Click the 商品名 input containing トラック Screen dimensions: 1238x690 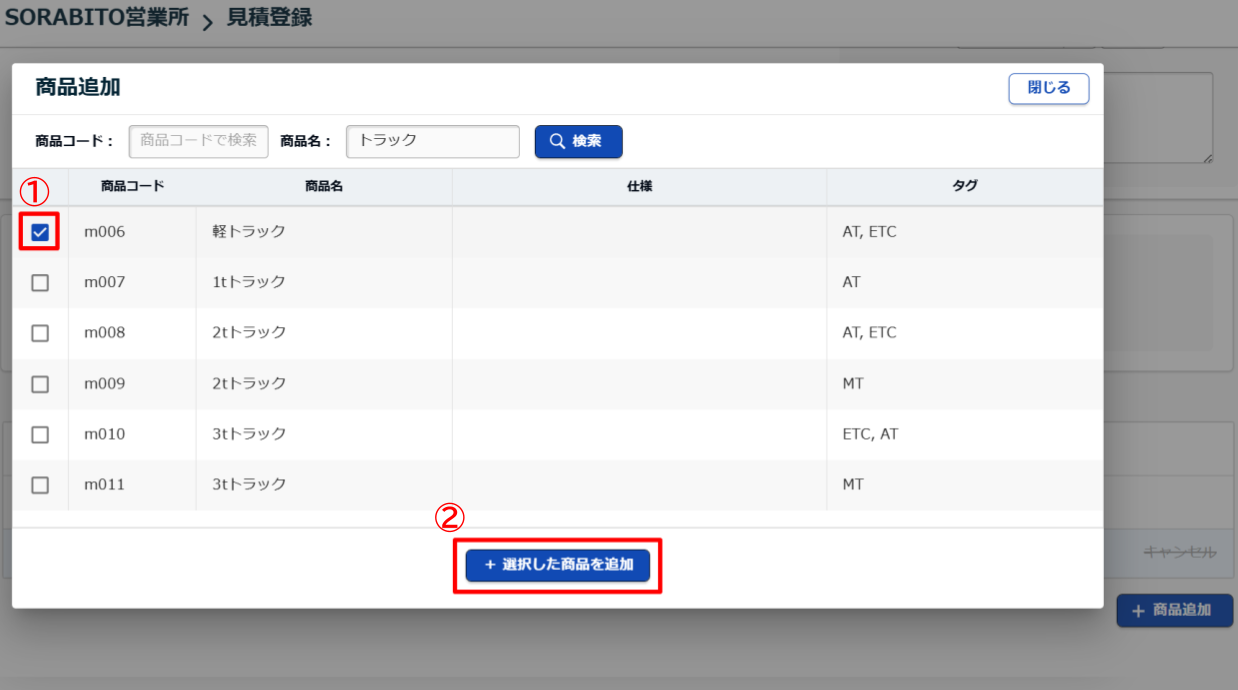click(x=432, y=141)
